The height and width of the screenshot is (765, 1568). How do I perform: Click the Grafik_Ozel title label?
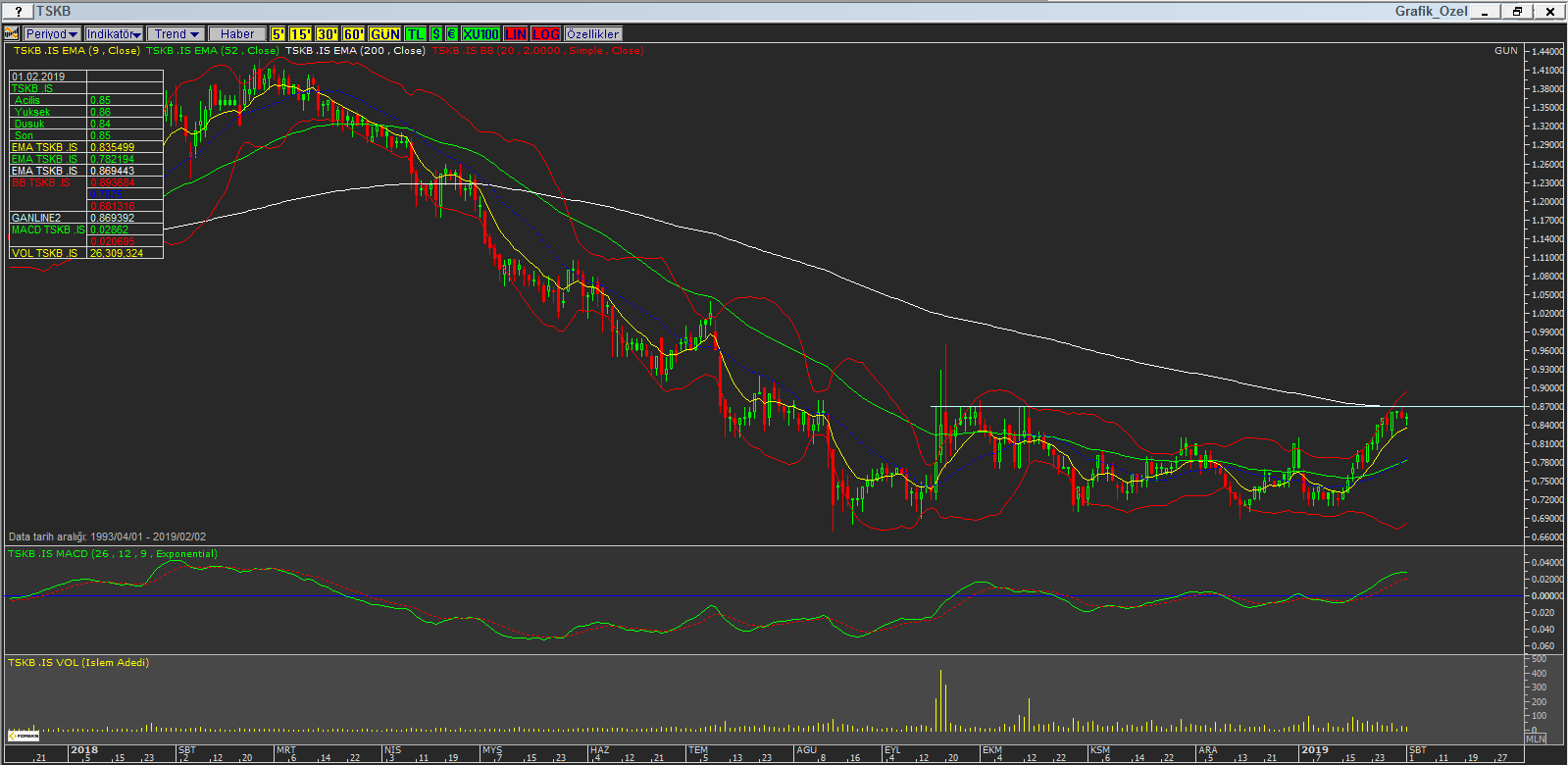(x=1432, y=11)
